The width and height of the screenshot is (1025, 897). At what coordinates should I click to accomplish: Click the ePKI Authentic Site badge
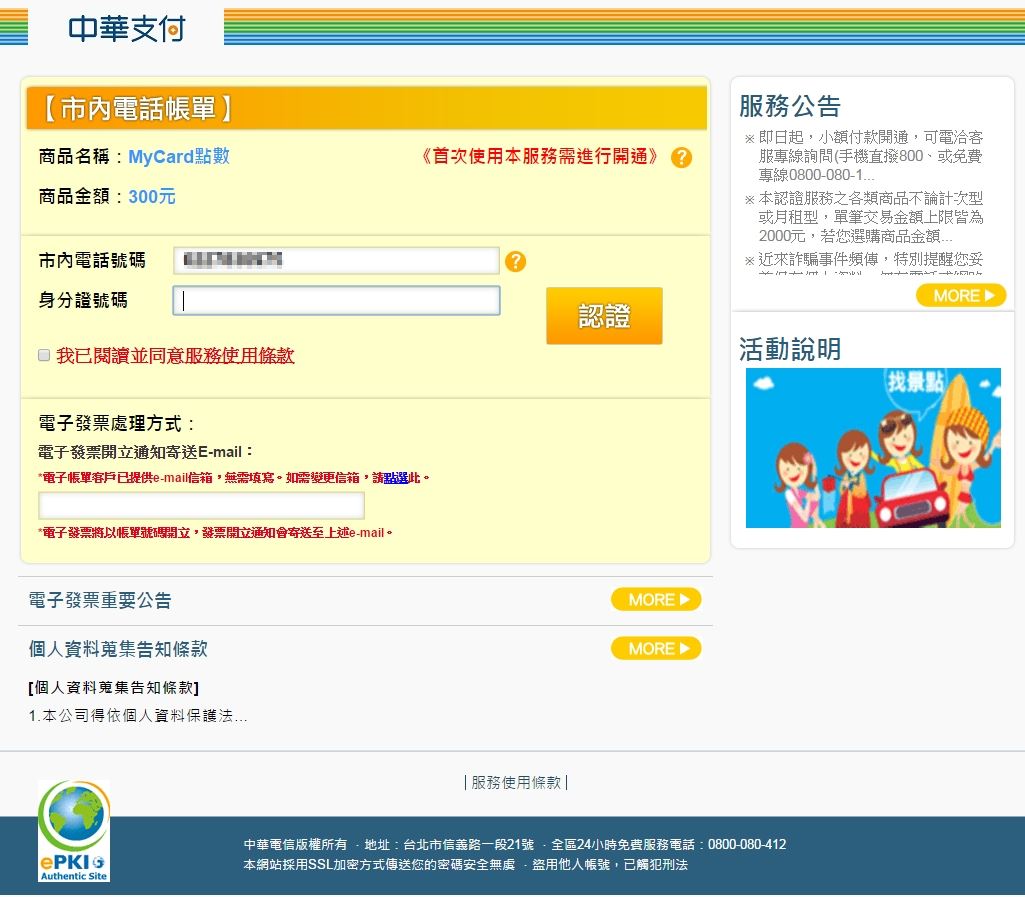click(74, 830)
